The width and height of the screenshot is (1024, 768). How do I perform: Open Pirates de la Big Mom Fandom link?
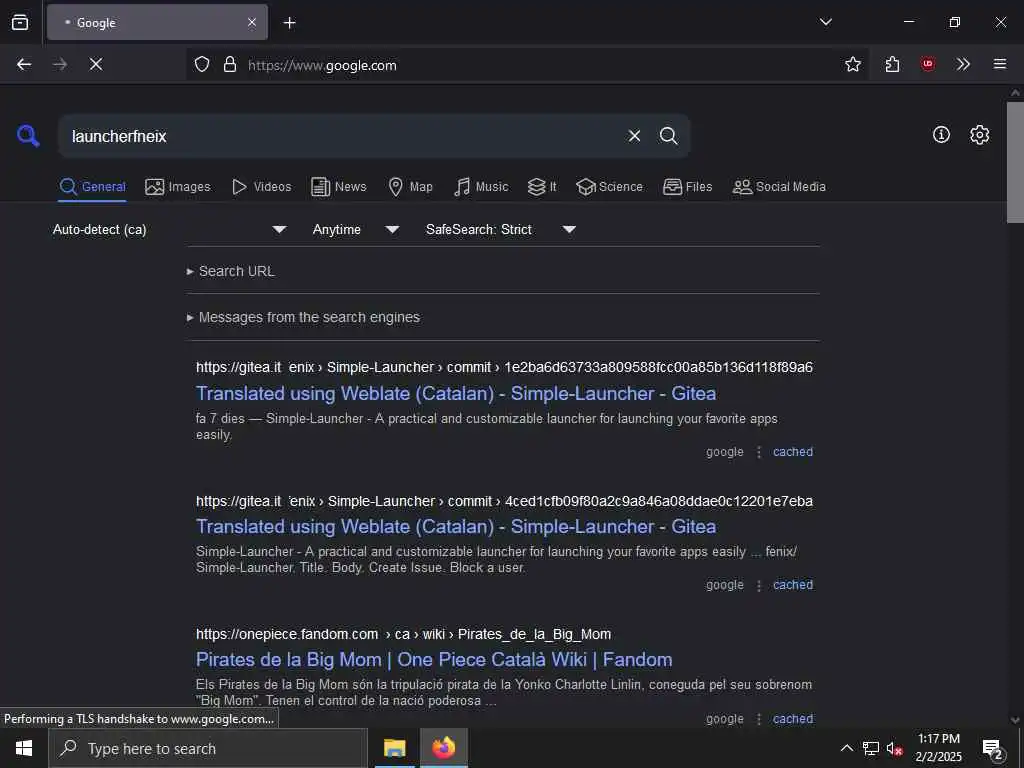pyautogui.click(x=434, y=660)
